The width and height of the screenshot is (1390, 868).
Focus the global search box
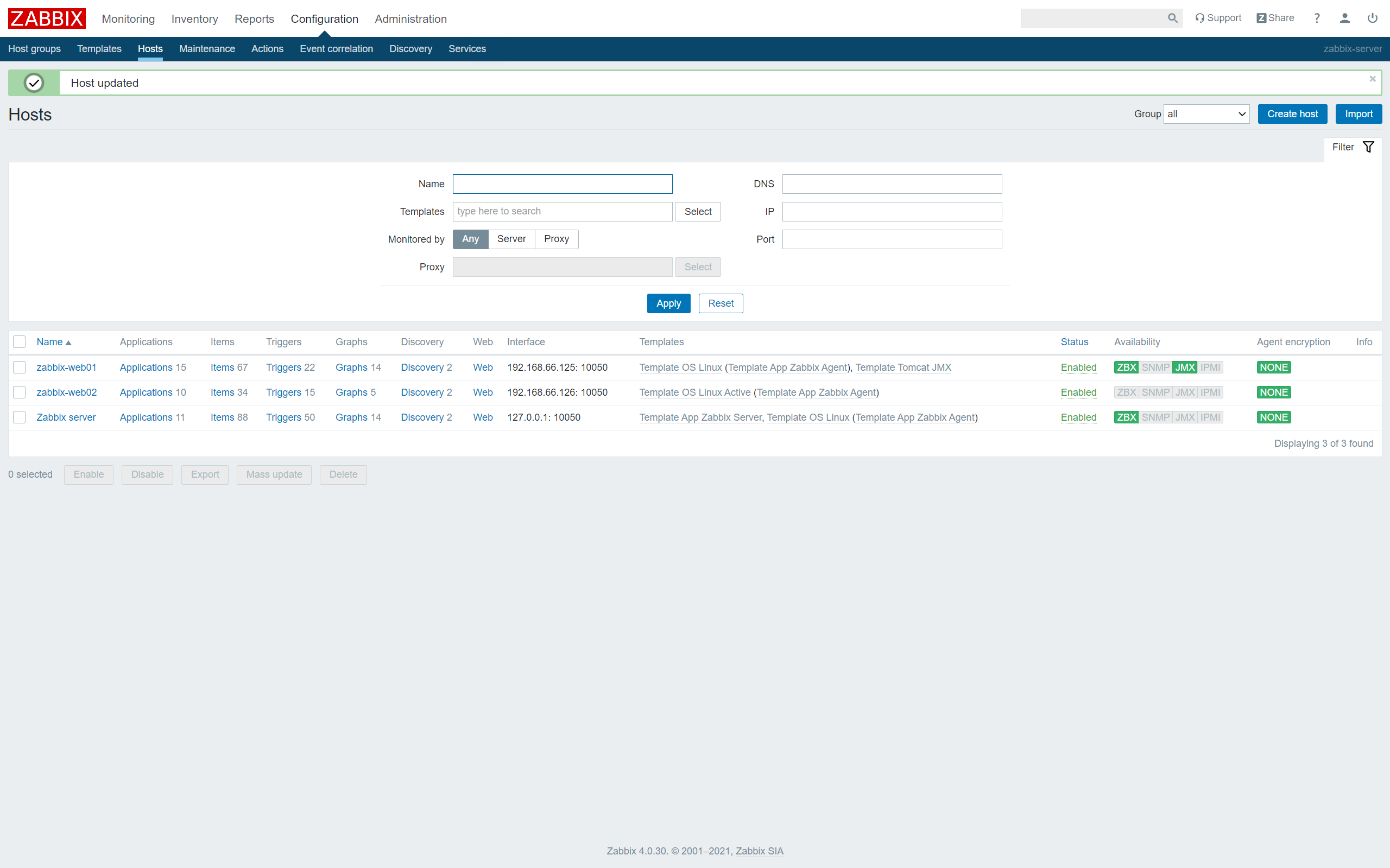pyautogui.click(x=1093, y=18)
